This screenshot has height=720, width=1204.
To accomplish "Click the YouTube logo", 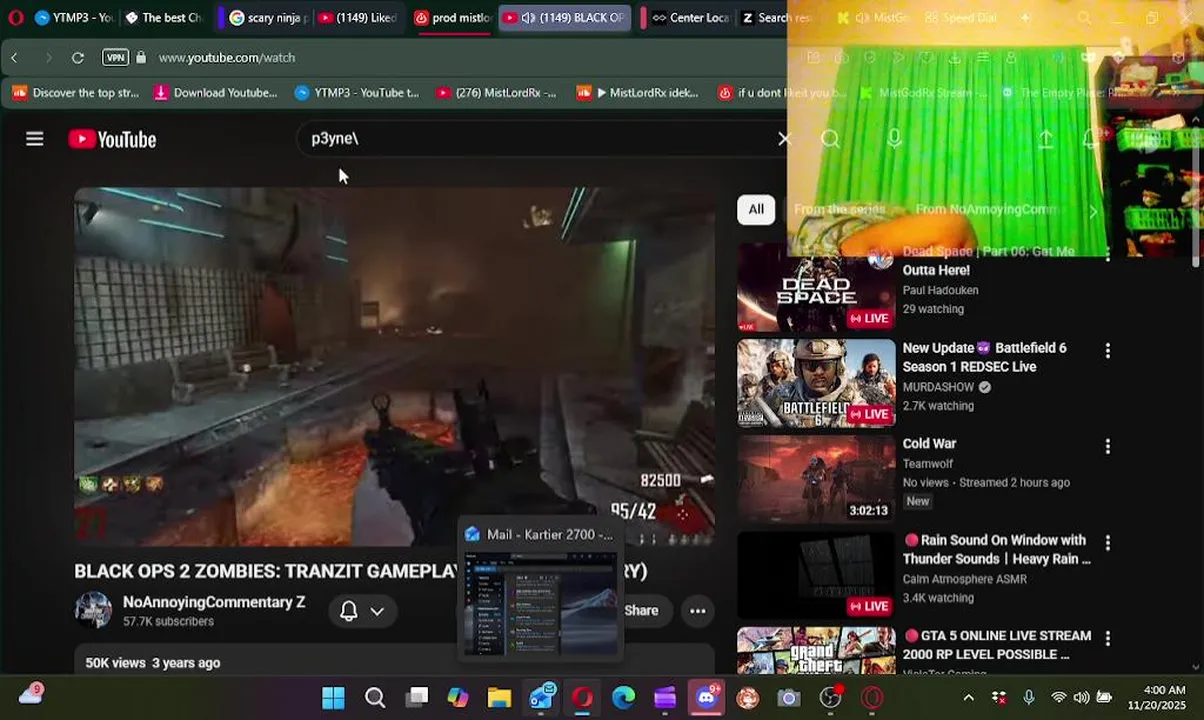I will 112,139.
